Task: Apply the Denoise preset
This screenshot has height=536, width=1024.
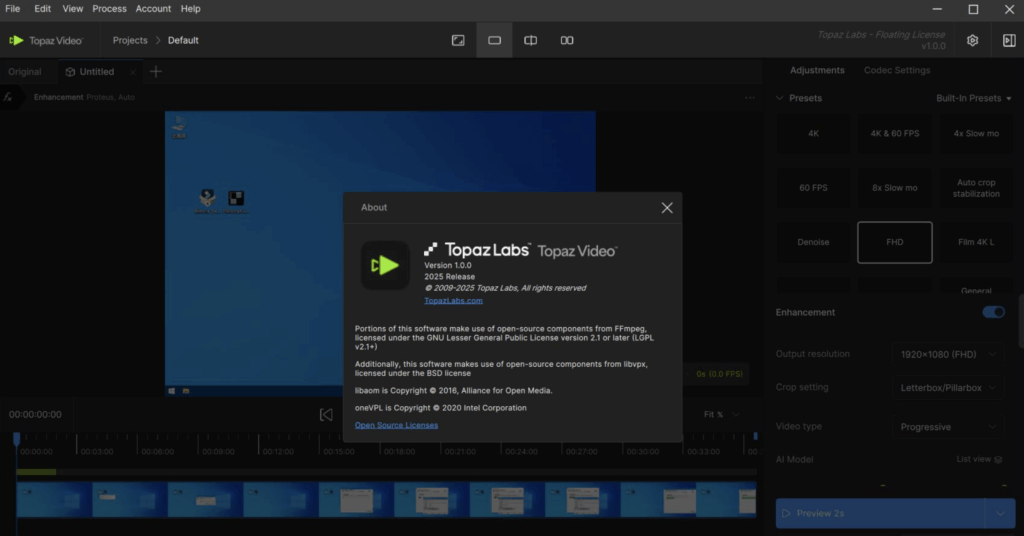Action: pyautogui.click(x=813, y=242)
